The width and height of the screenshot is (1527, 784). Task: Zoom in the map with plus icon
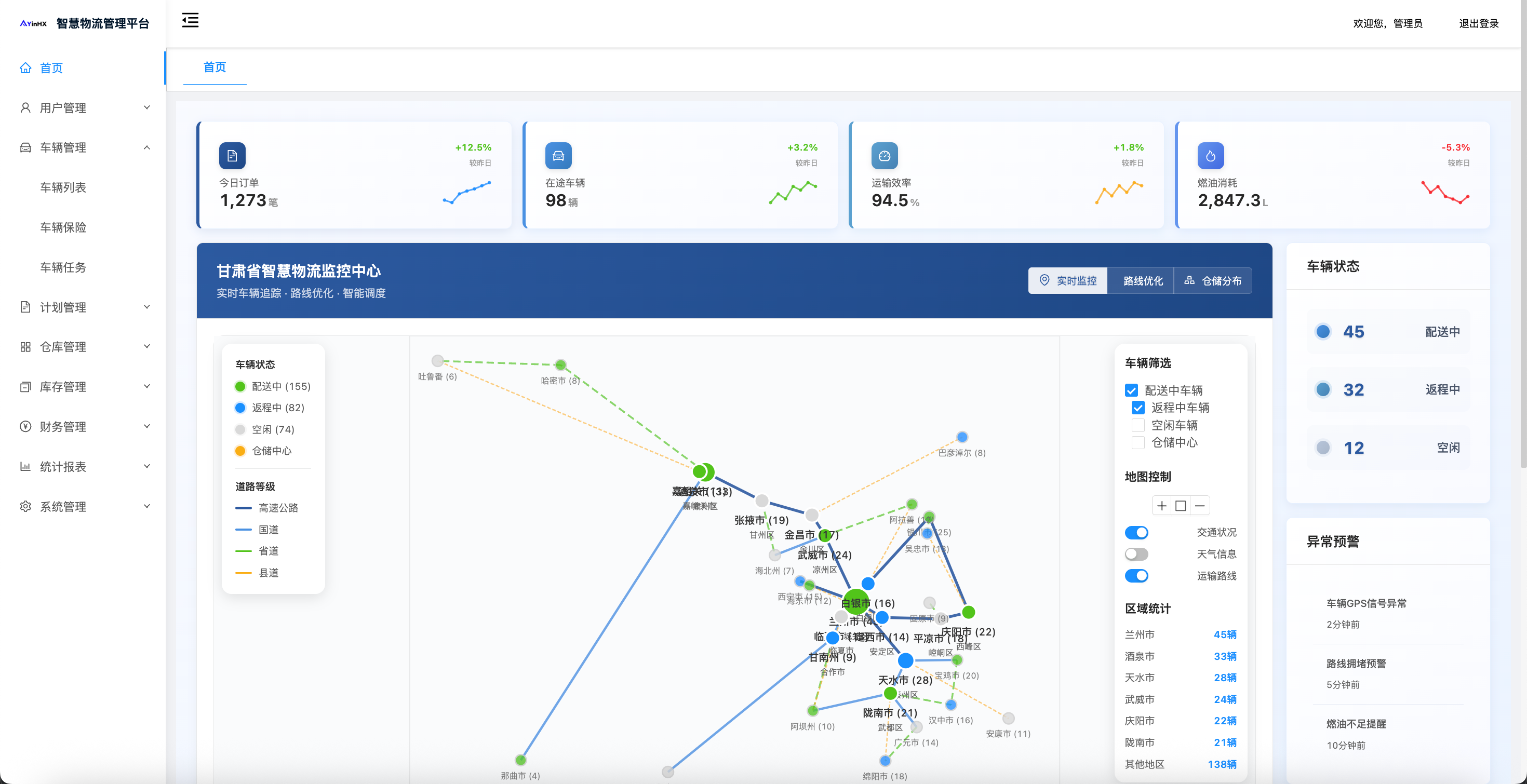(x=1161, y=506)
